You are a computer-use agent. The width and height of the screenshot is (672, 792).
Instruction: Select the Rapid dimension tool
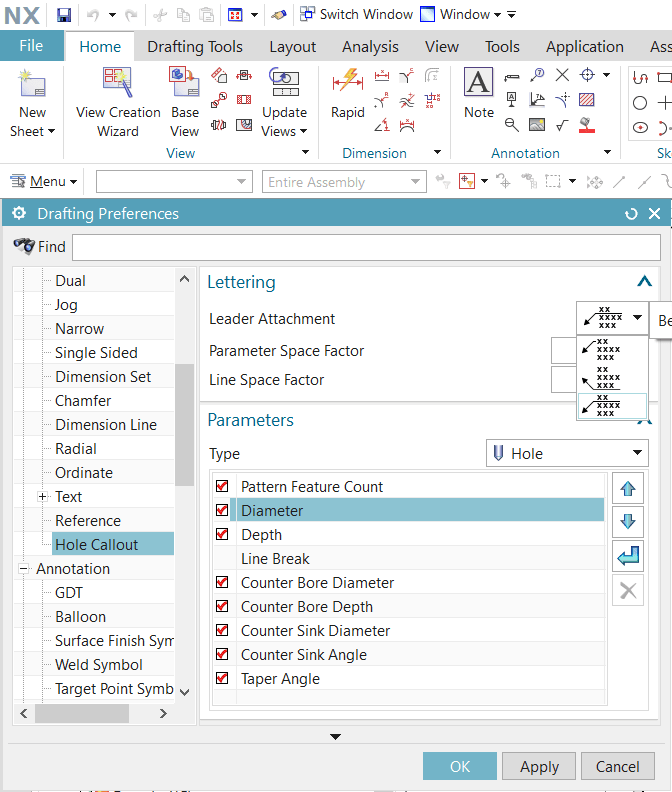point(348,81)
